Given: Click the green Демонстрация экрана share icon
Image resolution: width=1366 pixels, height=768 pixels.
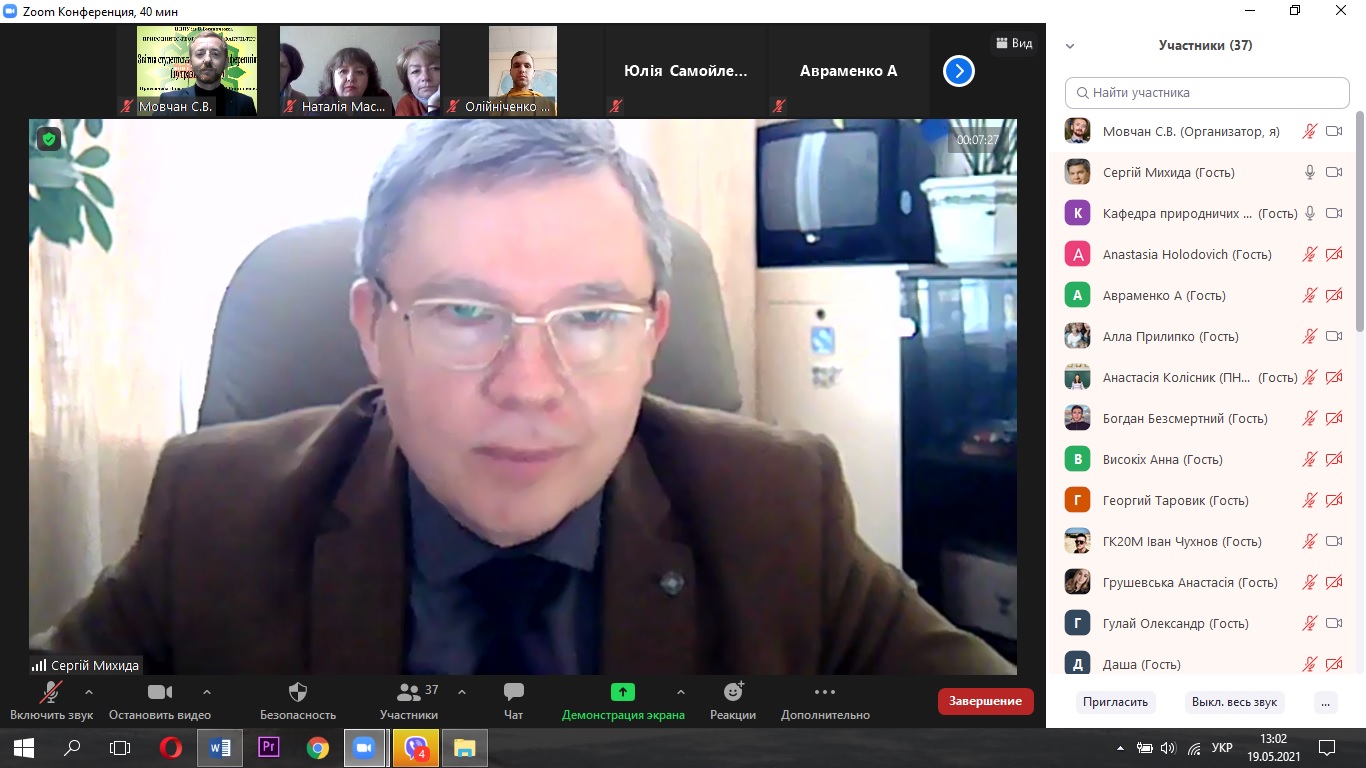Looking at the screenshot, I should 623,692.
